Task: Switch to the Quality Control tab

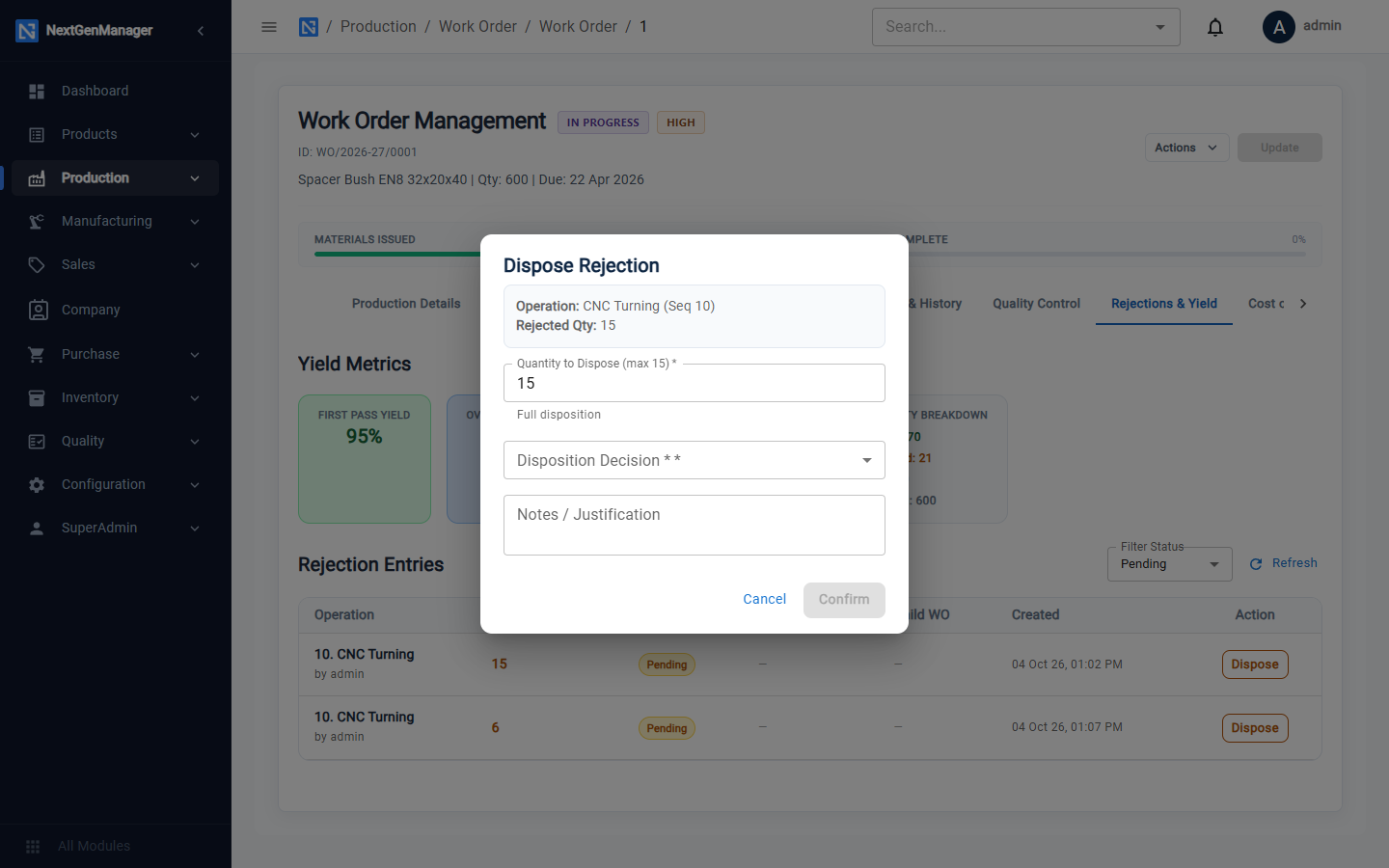Action: tap(1037, 304)
